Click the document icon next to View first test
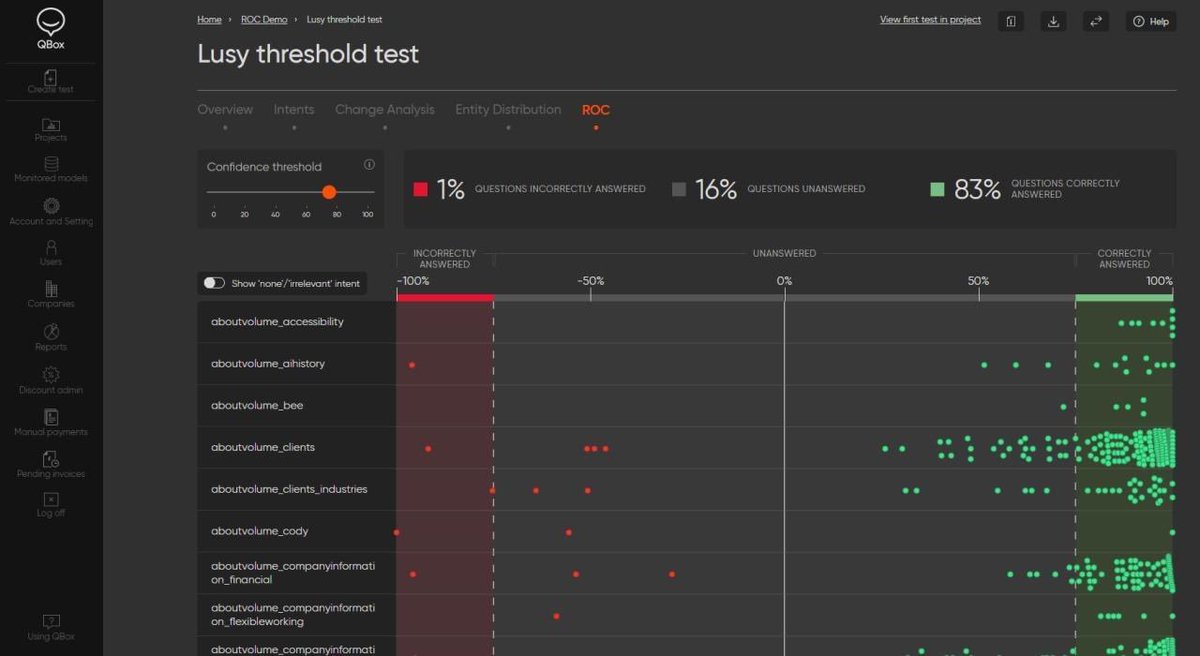Viewport: 1200px width, 656px height. coord(1011,21)
